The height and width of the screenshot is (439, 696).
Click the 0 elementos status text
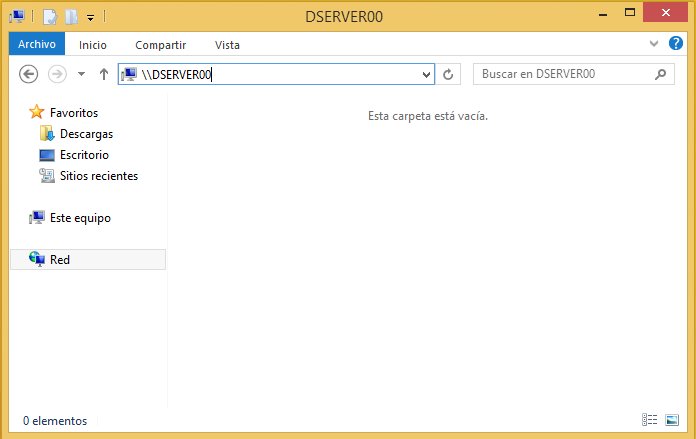55,421
